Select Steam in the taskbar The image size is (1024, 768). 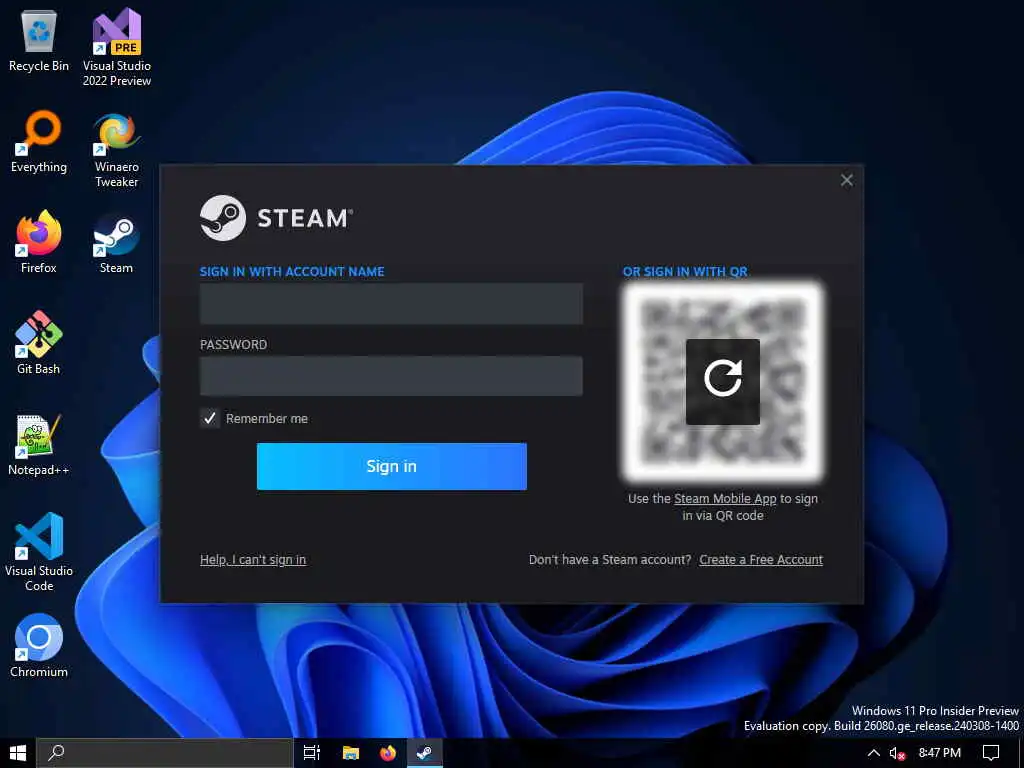coord(424,753)
